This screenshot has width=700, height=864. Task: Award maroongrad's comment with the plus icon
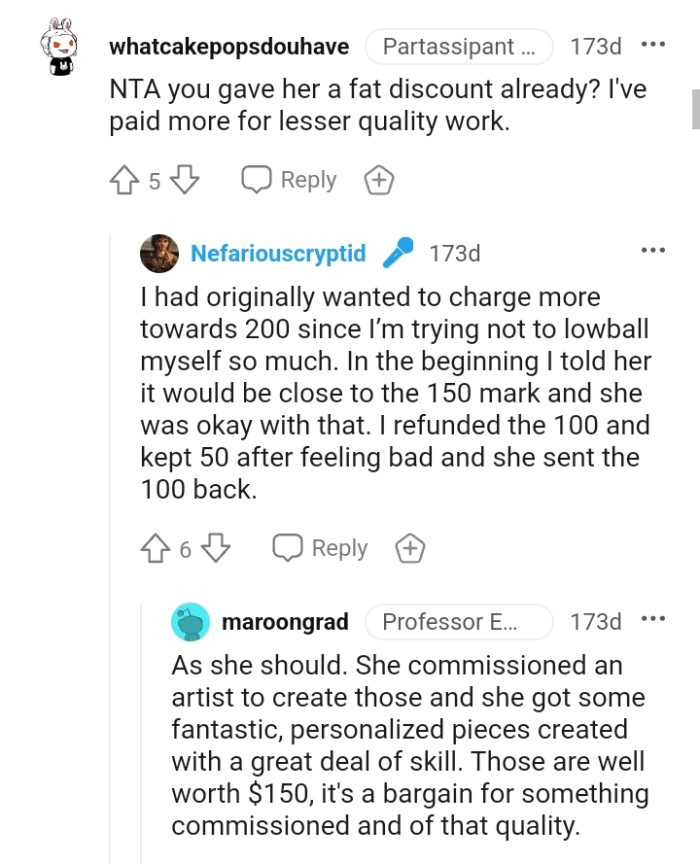tap(440, 860)
